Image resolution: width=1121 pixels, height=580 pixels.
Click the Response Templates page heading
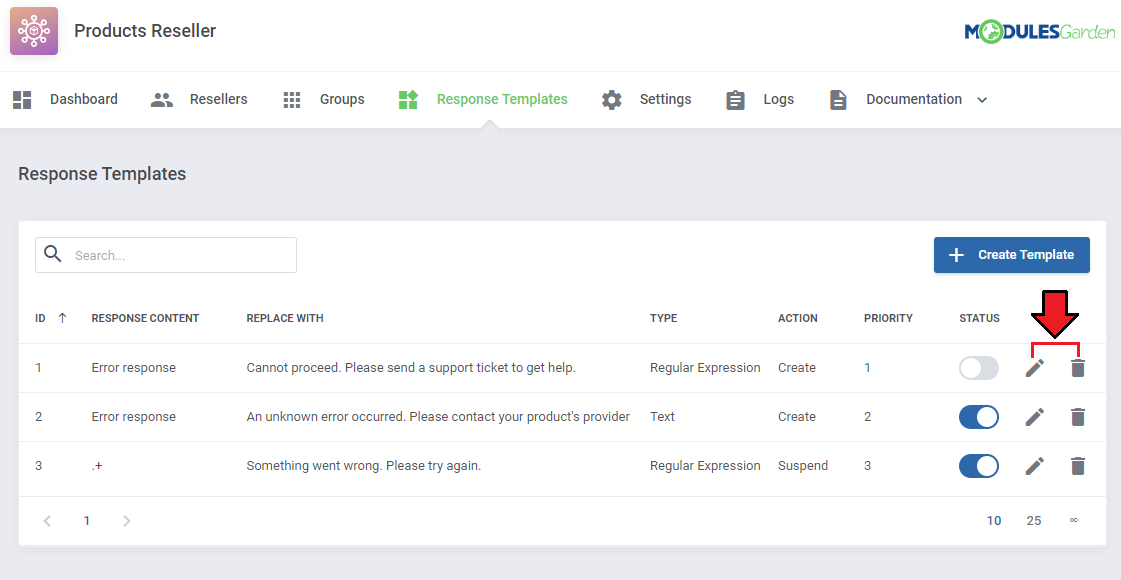pos(102,174)
